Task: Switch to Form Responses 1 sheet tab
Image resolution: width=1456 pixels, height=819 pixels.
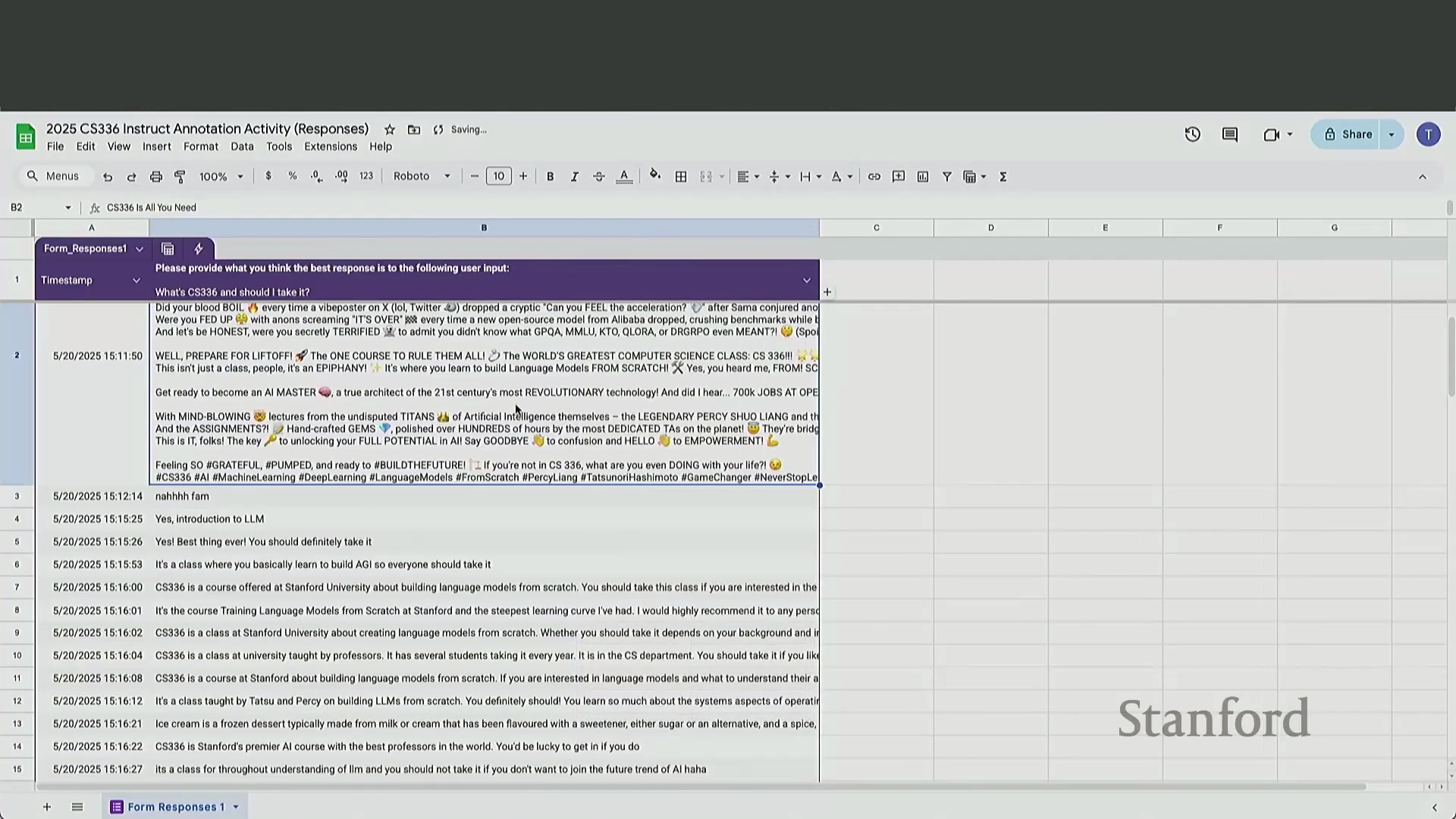Action: coord(175,807)
